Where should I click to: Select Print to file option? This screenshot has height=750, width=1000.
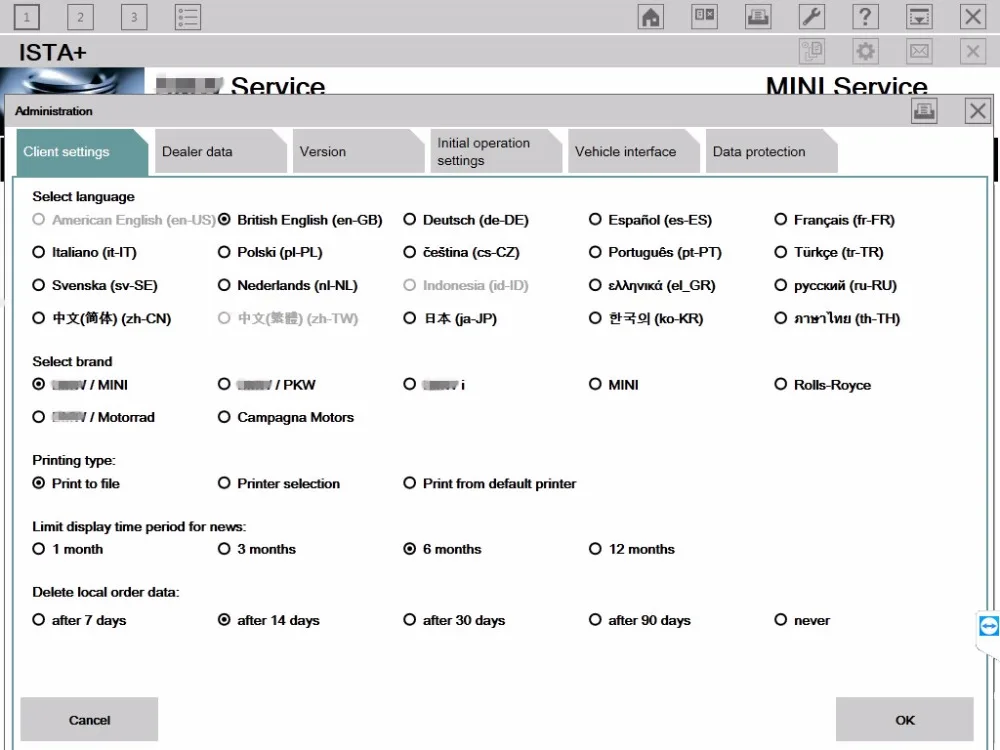tap(76, 483)
